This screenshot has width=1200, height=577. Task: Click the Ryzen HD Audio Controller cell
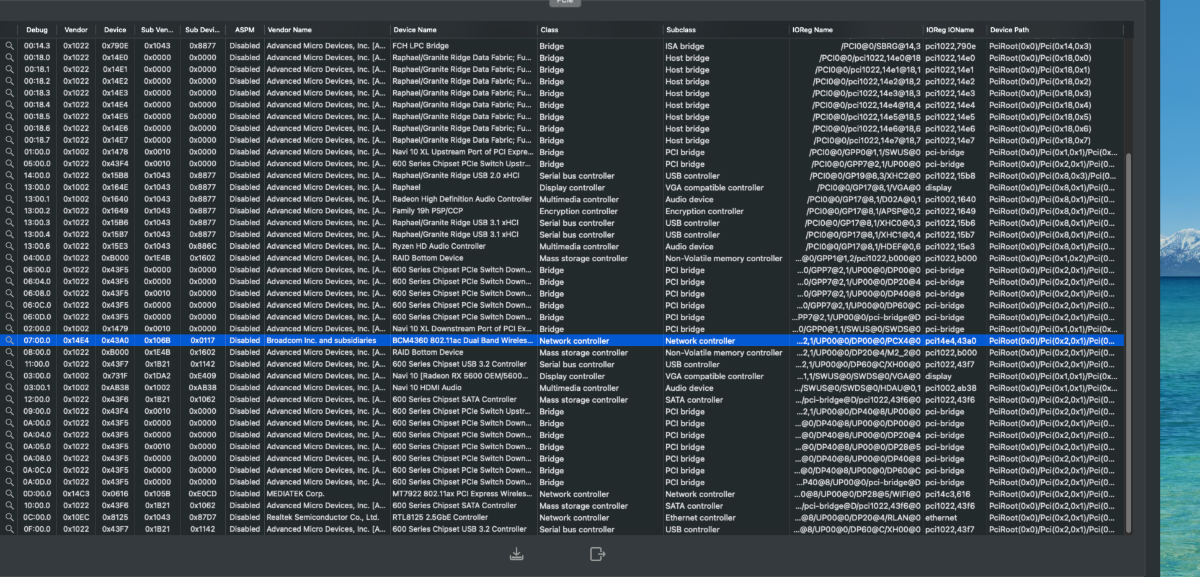[x=438, y=246]
